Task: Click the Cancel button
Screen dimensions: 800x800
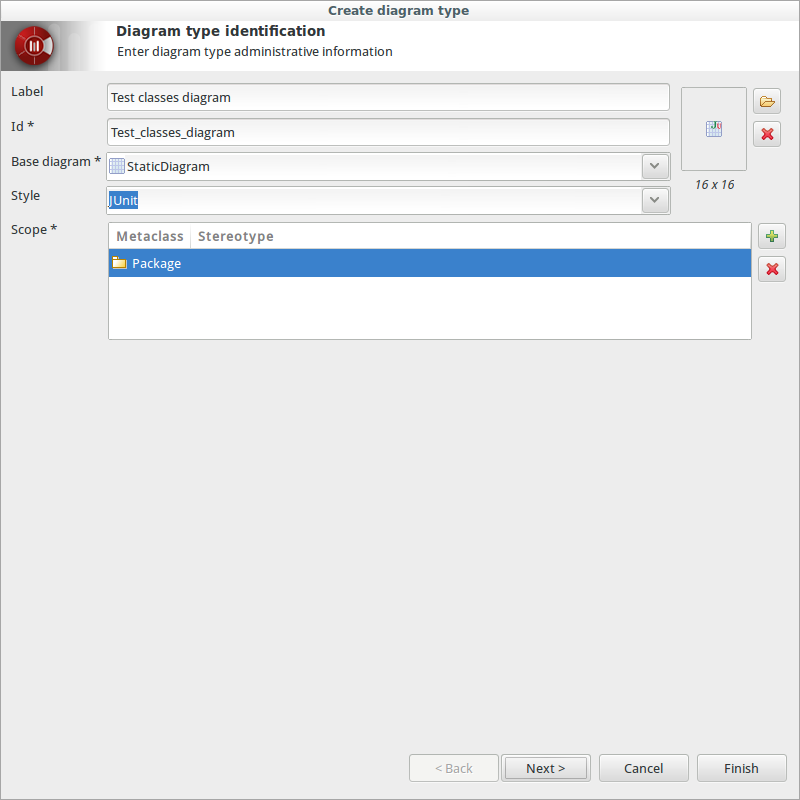Action: pyautogui.click(x=643, y=768)
